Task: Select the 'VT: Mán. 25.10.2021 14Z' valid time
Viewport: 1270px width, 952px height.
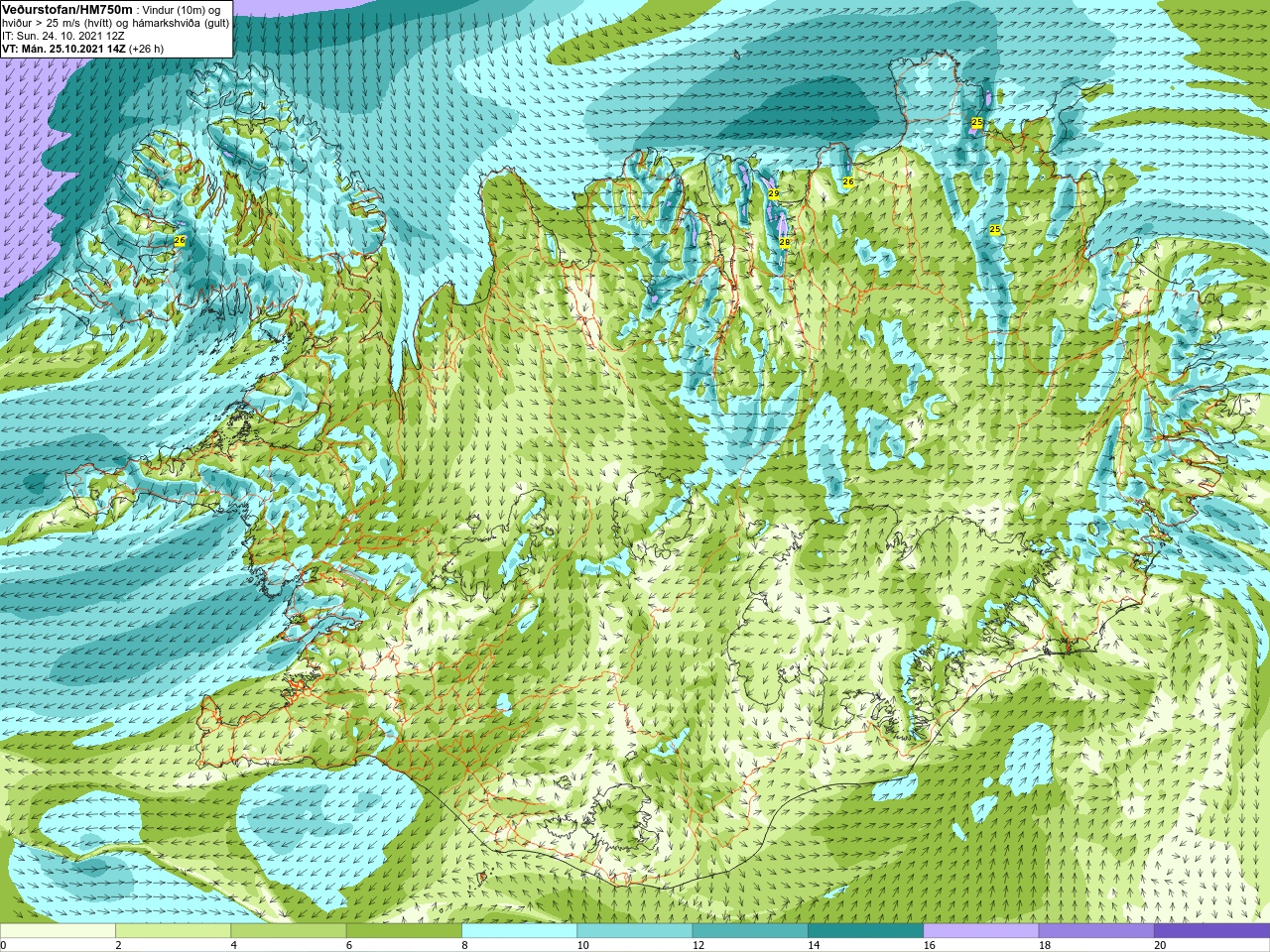Action: pyautogui.click(x=63, y=49)
